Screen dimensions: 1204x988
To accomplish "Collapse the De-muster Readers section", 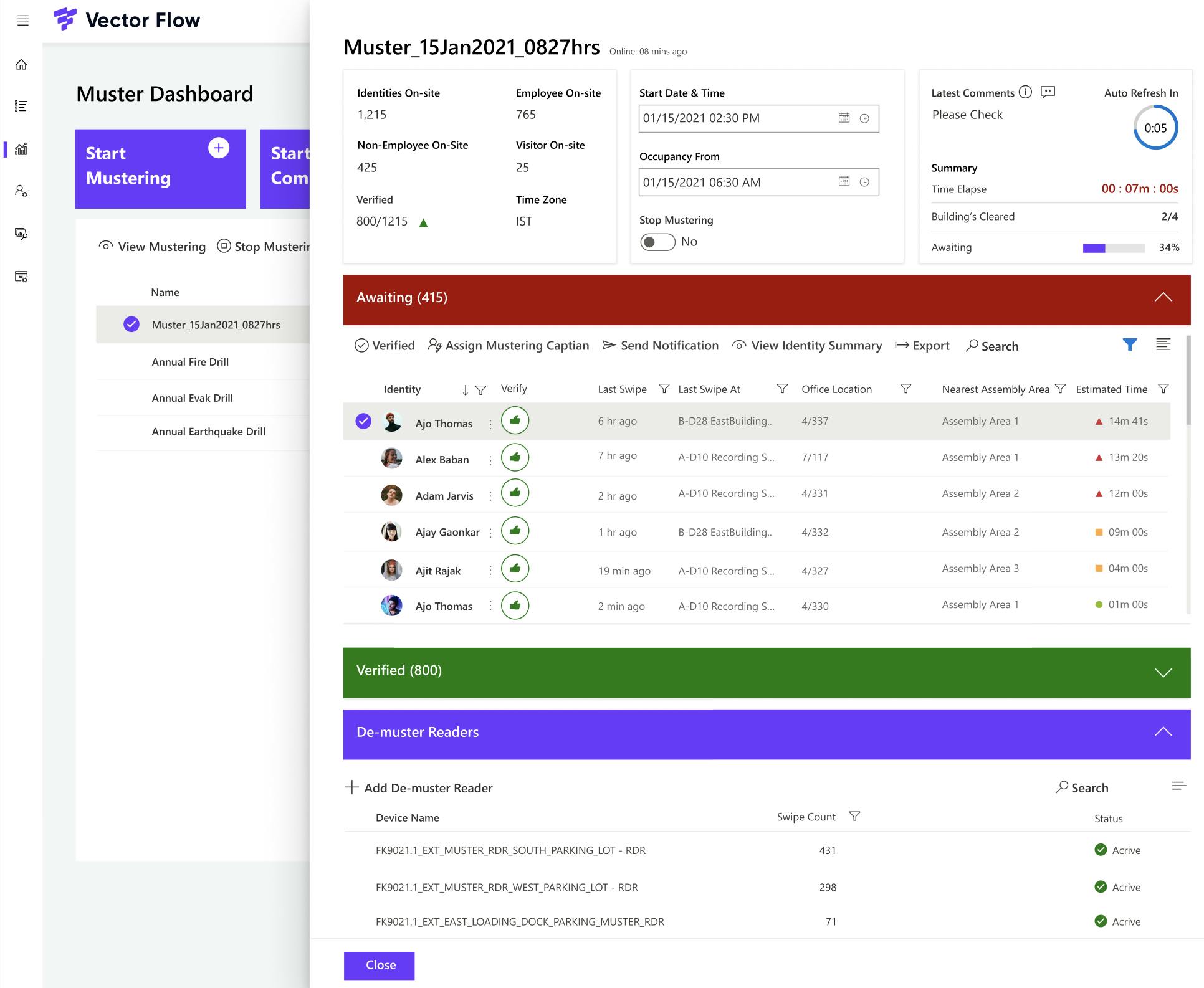I will (x=1163, y=732).
